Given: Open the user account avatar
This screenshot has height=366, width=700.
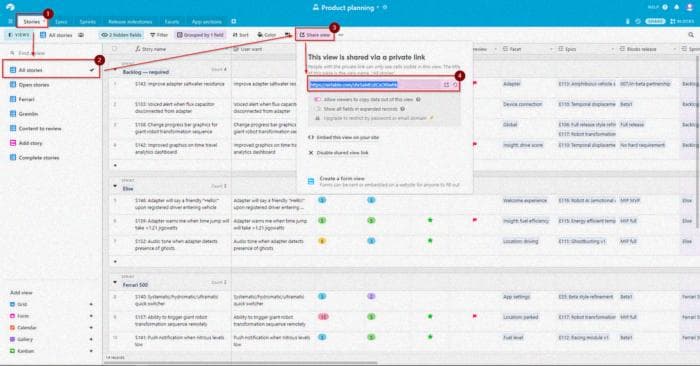Looking at the screenshot, I should (x=690, y=7).
